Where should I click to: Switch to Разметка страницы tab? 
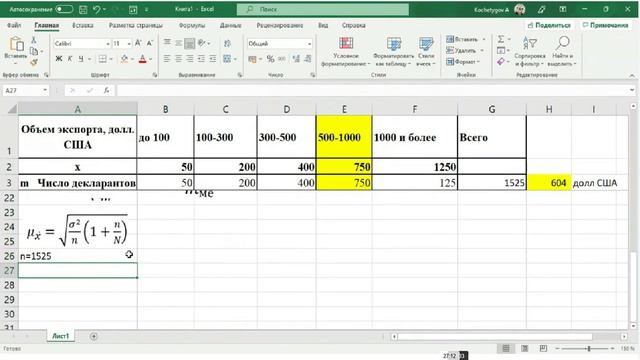(x=136, y=25)
